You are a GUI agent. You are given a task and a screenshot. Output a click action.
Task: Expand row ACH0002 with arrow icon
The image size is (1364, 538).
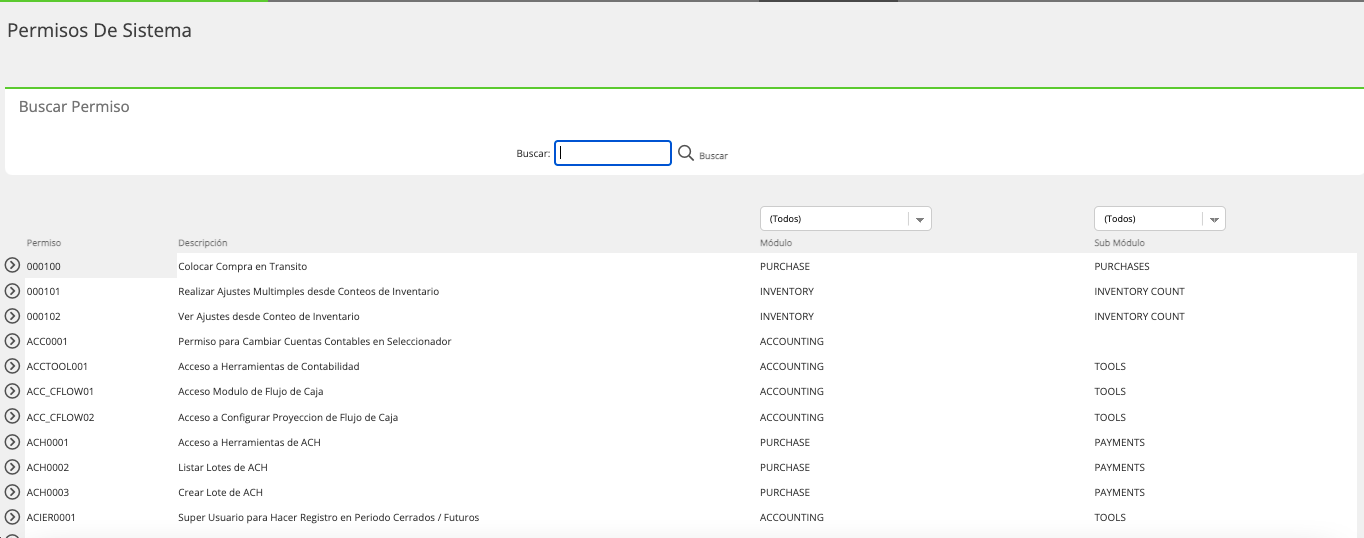pos(13,467)
